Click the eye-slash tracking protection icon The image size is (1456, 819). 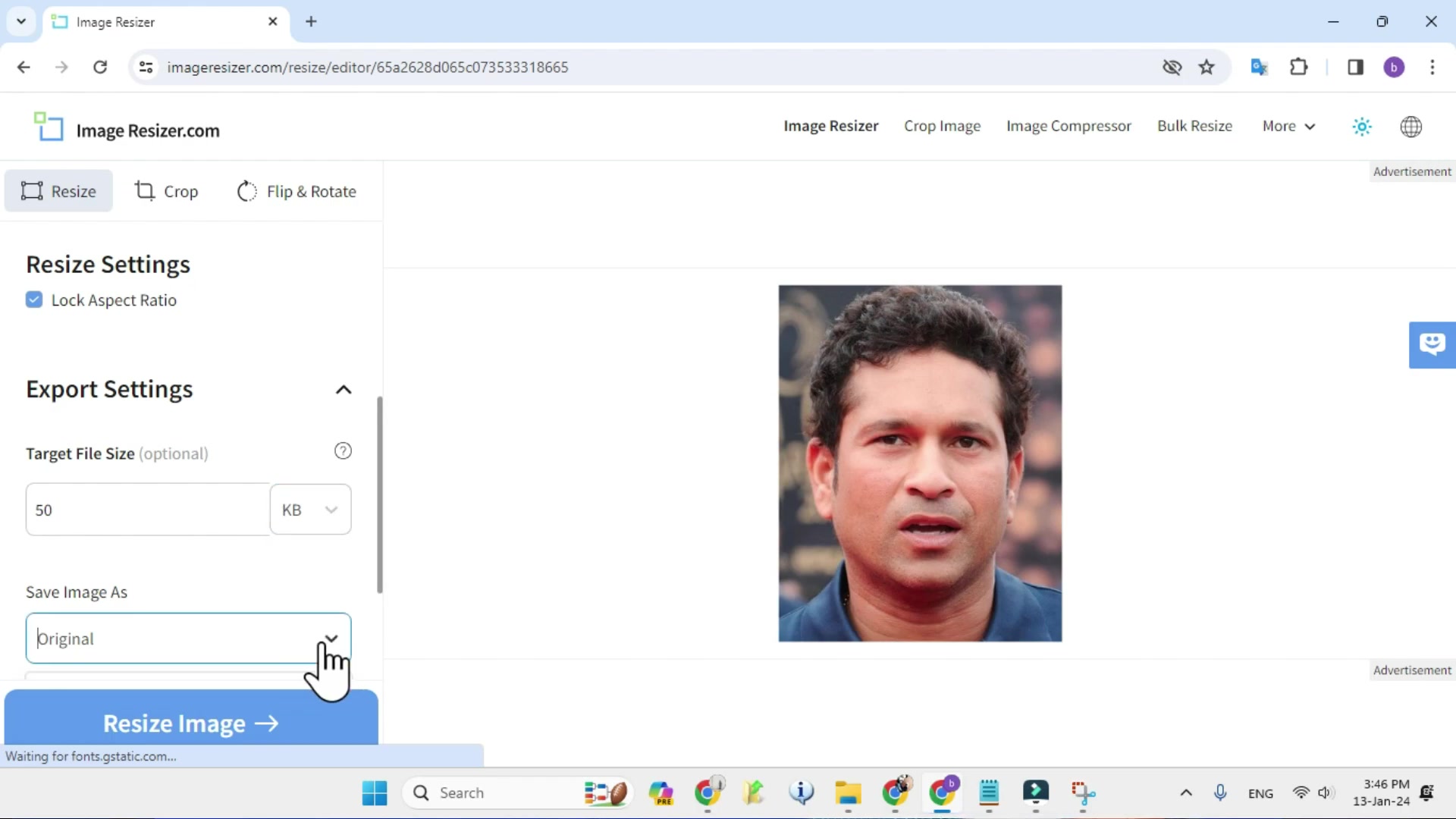pyautogui.click(x=1172, y=67)
